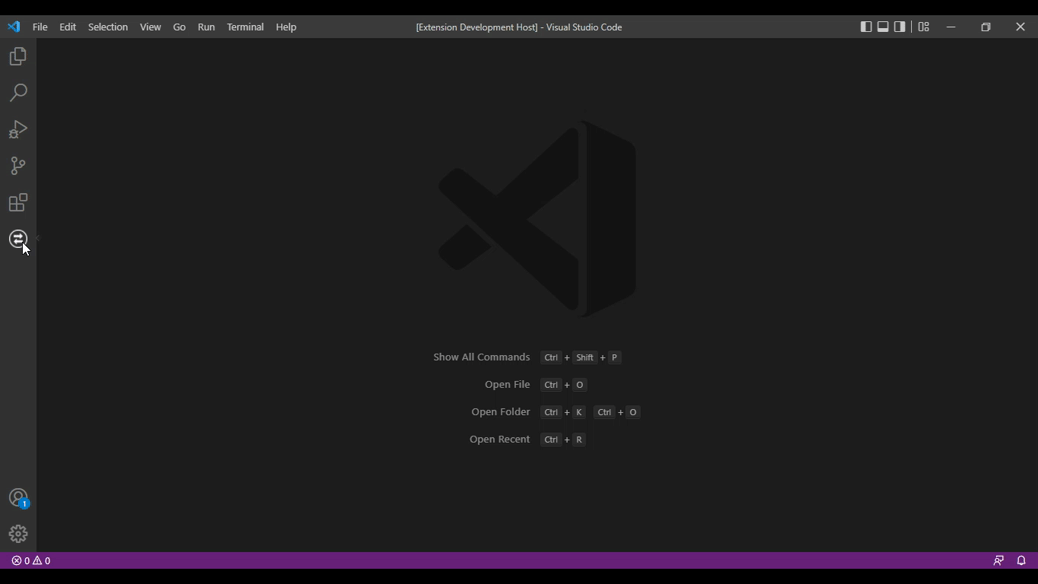Toggle the primary side bar layout icon
Image resolution: width=1038 pixels, height=584 pixels.
point(866,26)
